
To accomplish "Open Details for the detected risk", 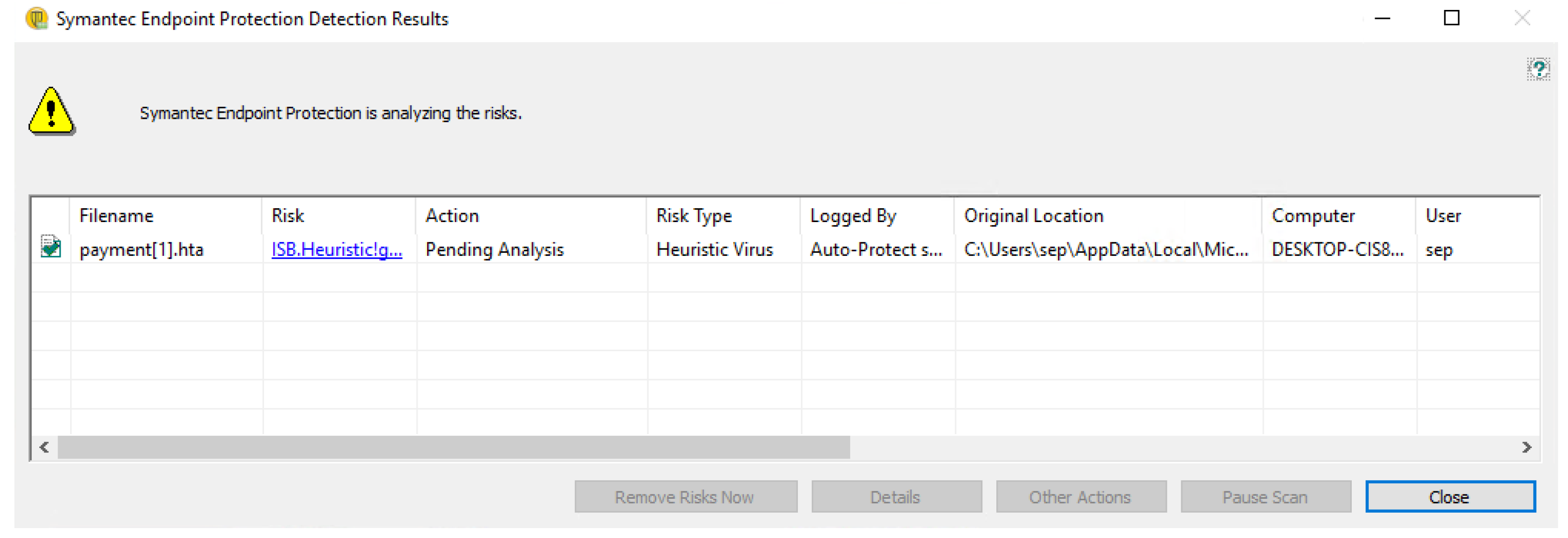I will (x=896, y=497).
